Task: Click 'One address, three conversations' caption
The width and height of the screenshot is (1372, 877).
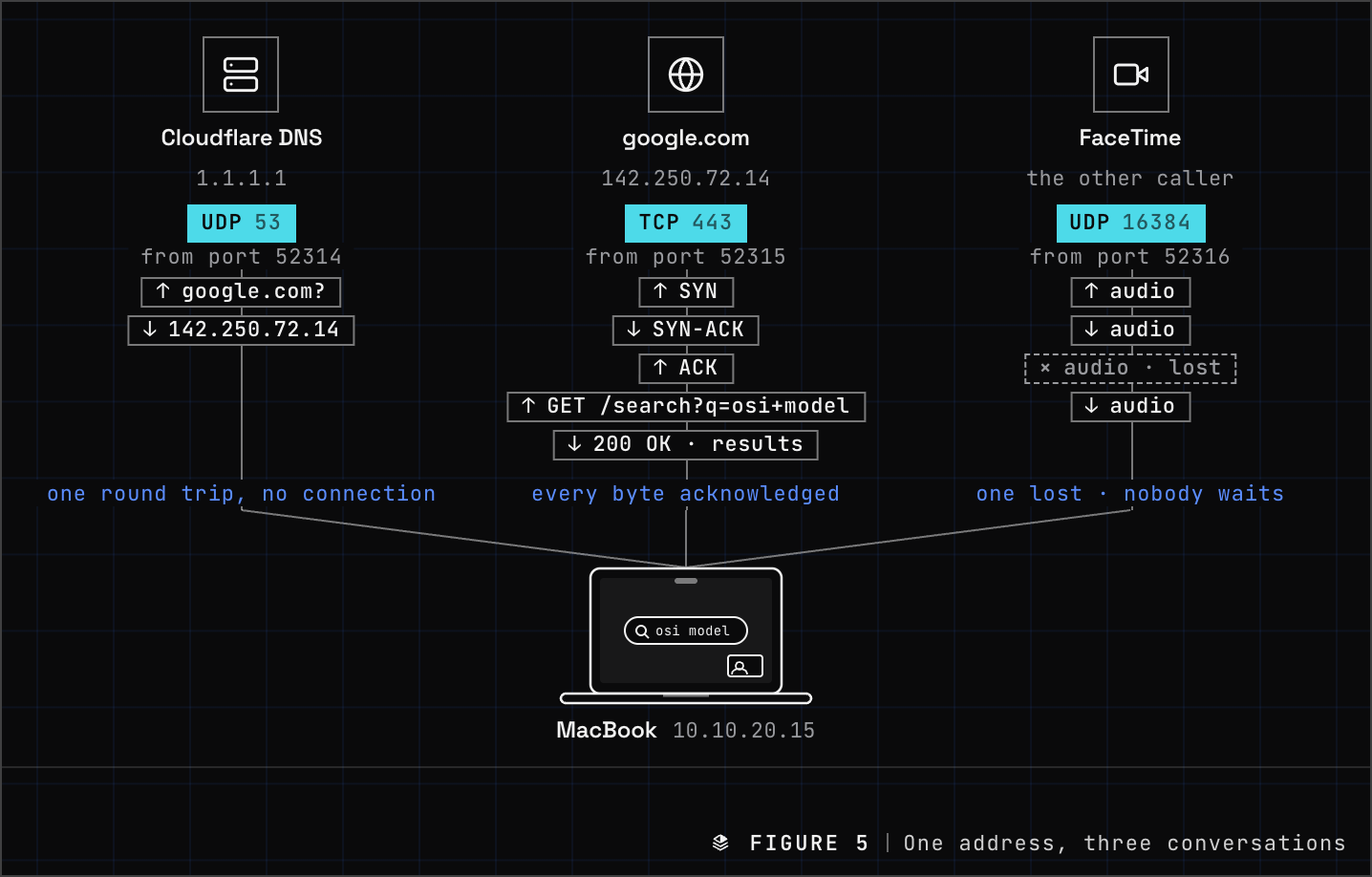Action: 1125,844
